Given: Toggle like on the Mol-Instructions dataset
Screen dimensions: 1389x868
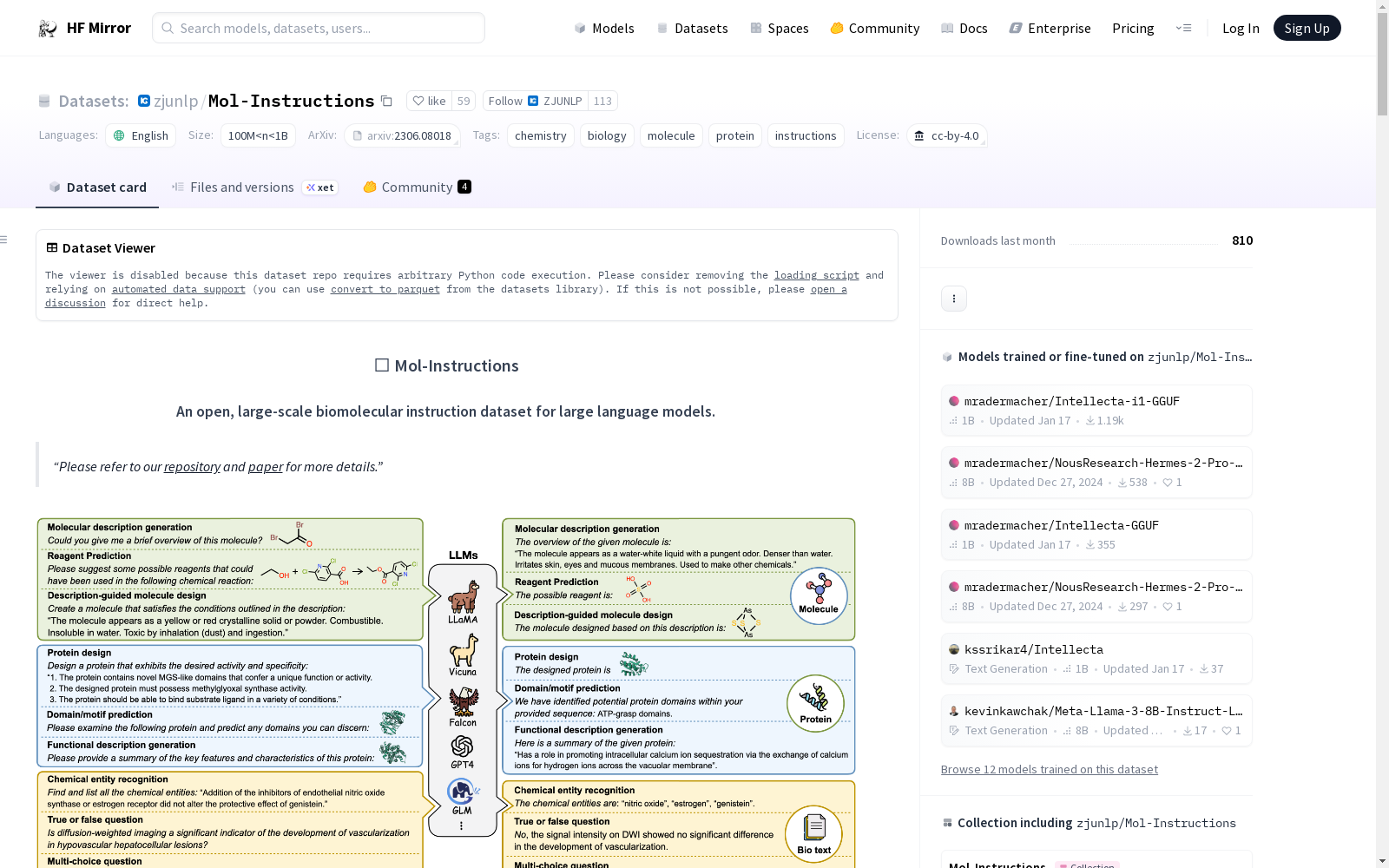Looking at the screenshot, I should click(429, 101).
